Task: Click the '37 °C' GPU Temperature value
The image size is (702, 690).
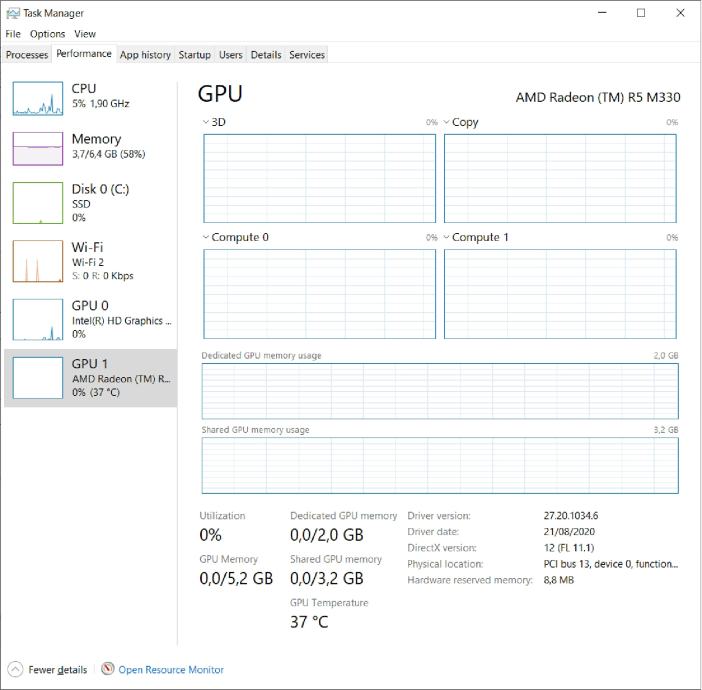Action: click(309, 622)
